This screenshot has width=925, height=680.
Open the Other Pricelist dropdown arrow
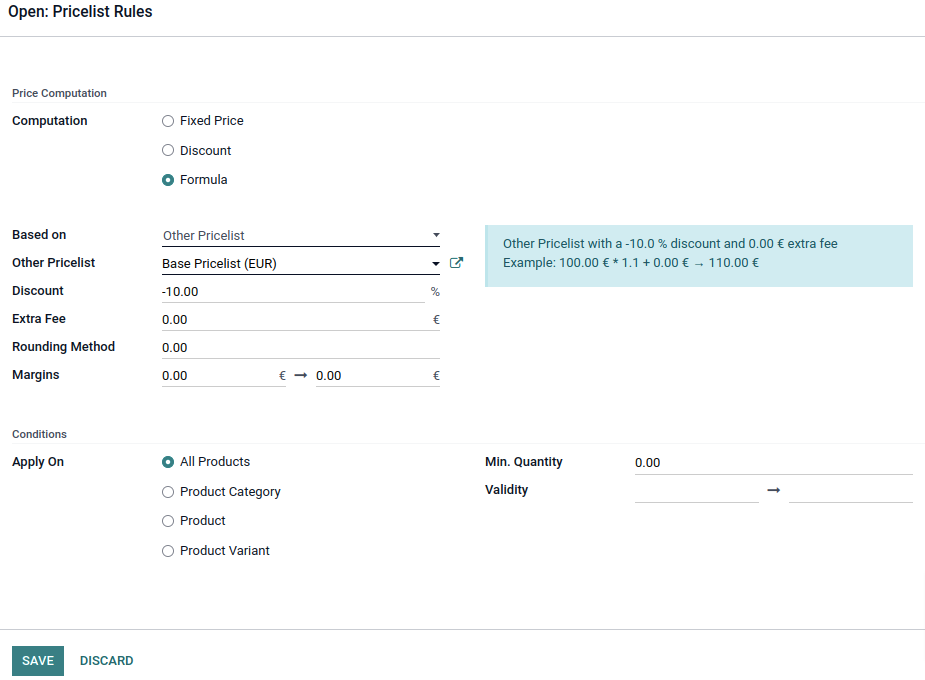[x=435, y=264]
